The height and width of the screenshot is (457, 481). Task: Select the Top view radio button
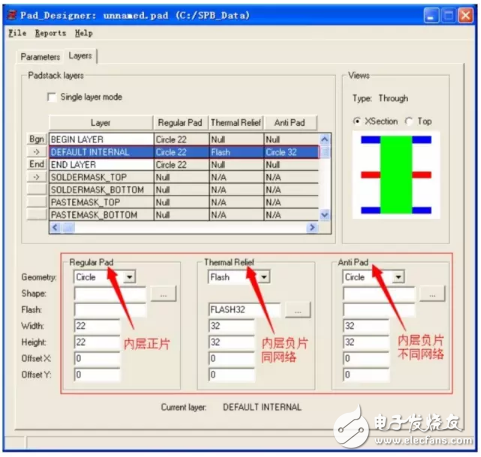point(409,121)
